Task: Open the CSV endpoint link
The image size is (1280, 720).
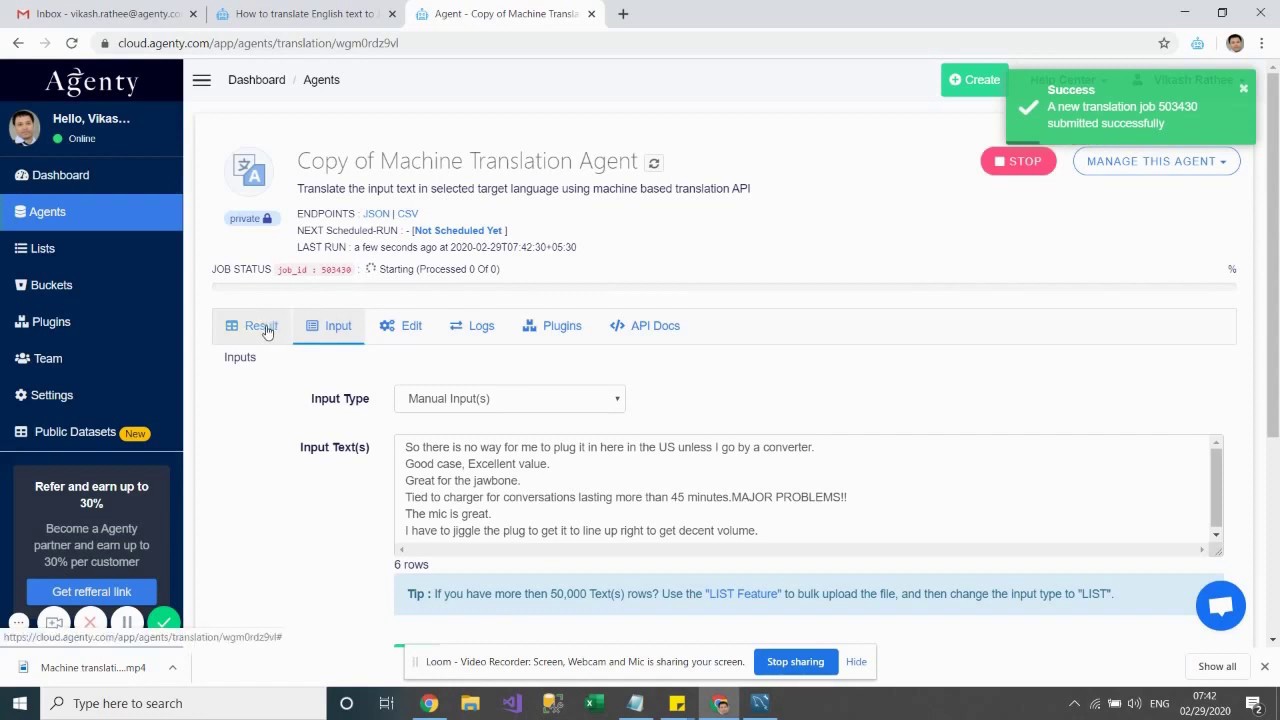Action: (x=408, y=214)
